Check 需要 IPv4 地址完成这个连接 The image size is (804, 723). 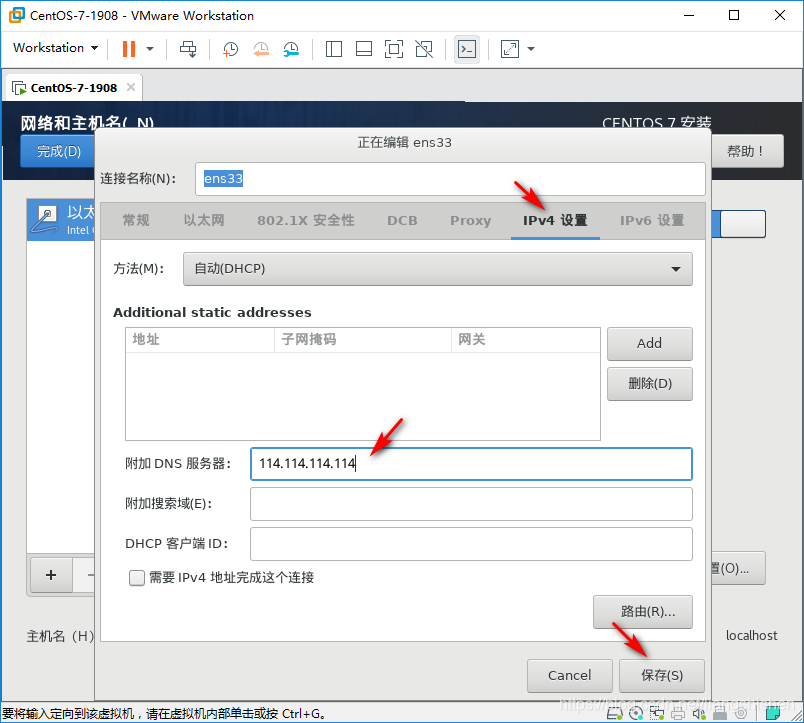point(137,578)
